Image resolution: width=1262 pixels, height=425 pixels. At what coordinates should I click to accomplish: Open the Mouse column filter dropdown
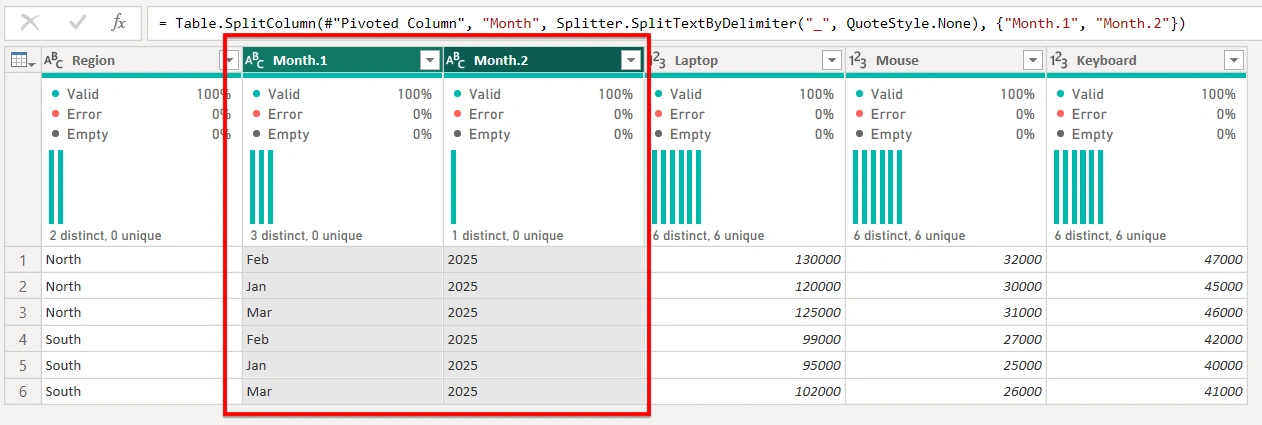click(1032, 61)
